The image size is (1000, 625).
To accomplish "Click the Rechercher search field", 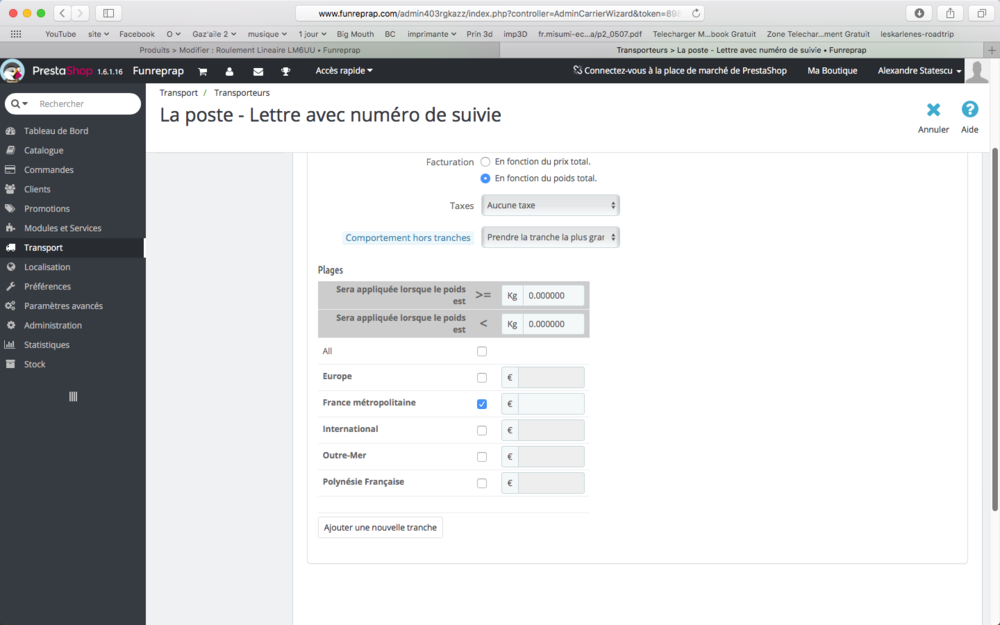I will pos(86,103).
